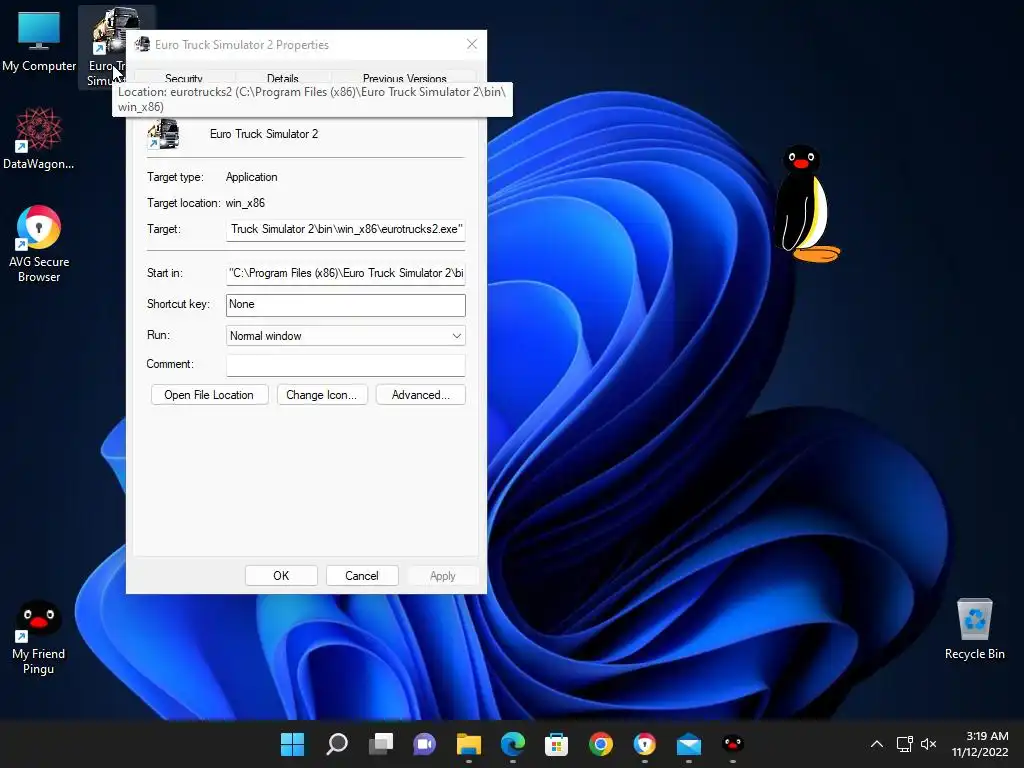The width and height of the screenshot is (1024, 768).
Task: Switch to the Security tab
Action: pos(184,78)
